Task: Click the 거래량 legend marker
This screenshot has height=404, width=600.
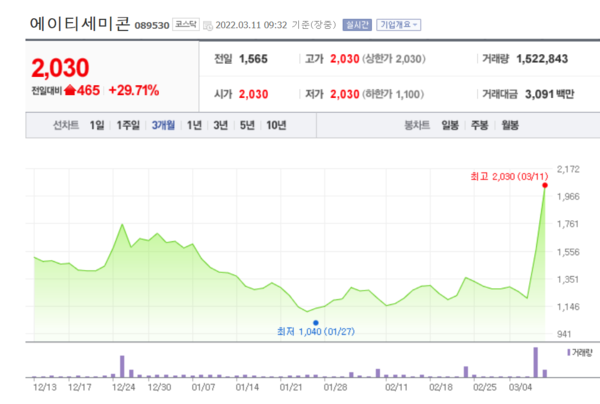Action: pos(569,352)
